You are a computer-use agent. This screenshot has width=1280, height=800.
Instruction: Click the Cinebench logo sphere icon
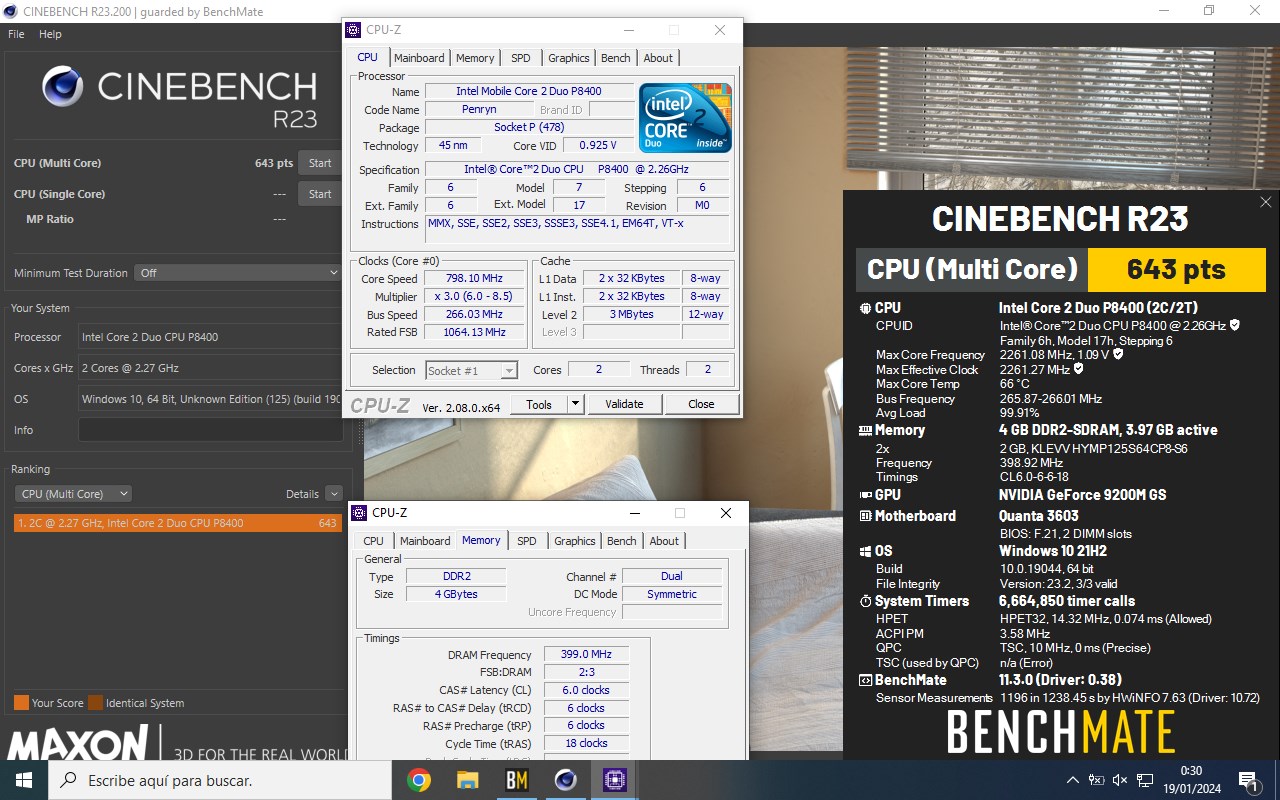[63, 86]
